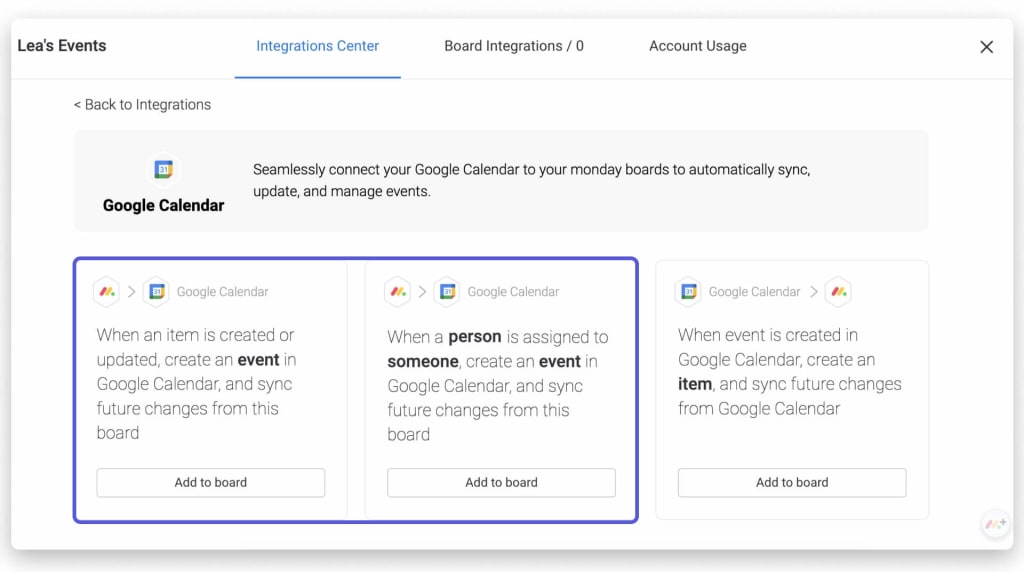Click the 'Seamlessly connect your Google Calendar' description
The height and width of the screenshot is (572, 1024).
point(532,180)
